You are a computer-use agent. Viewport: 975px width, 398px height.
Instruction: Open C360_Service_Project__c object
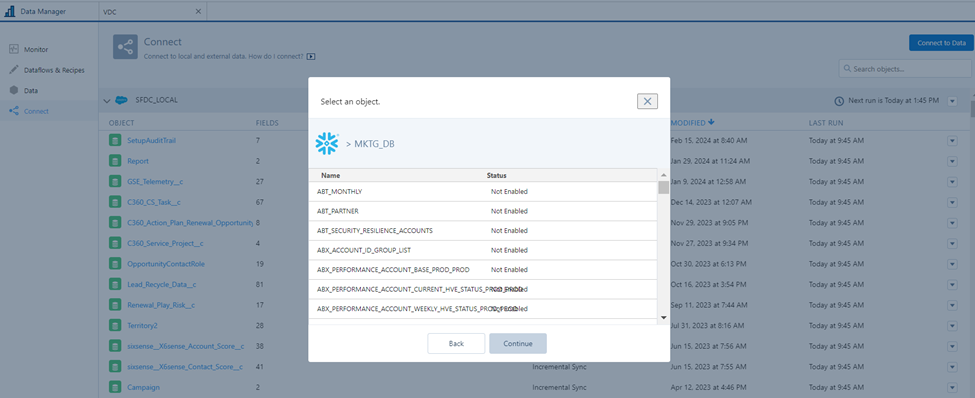(165, 243)
